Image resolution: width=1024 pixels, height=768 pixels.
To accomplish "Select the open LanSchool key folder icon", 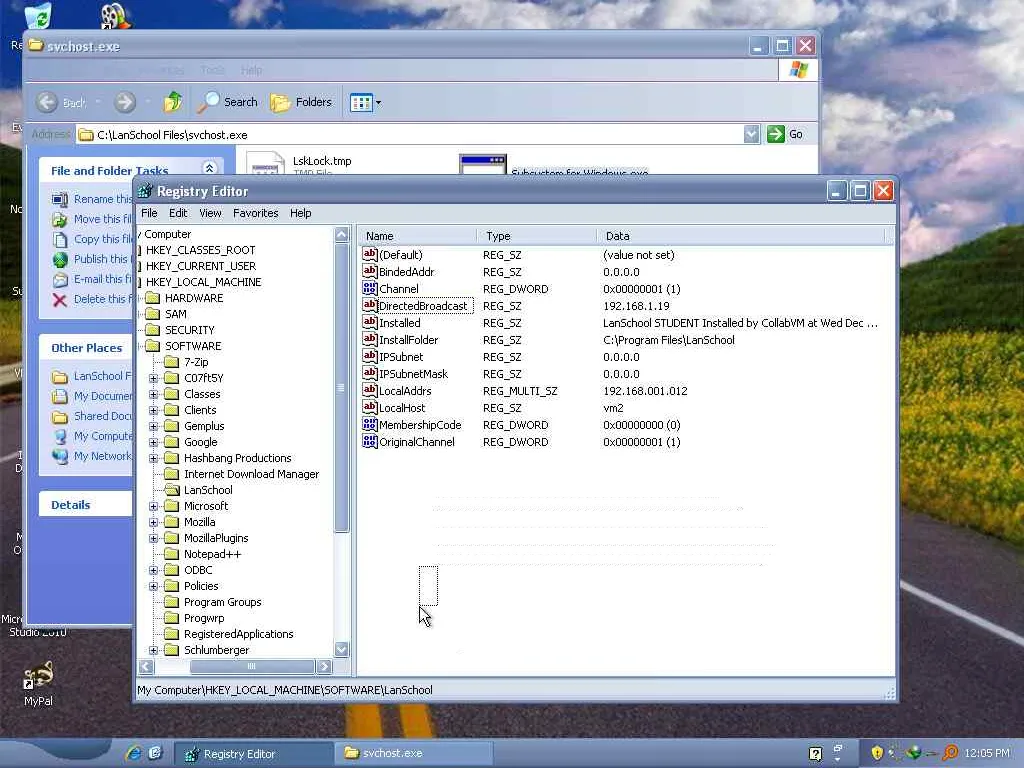I will click(x=172, y=490).
